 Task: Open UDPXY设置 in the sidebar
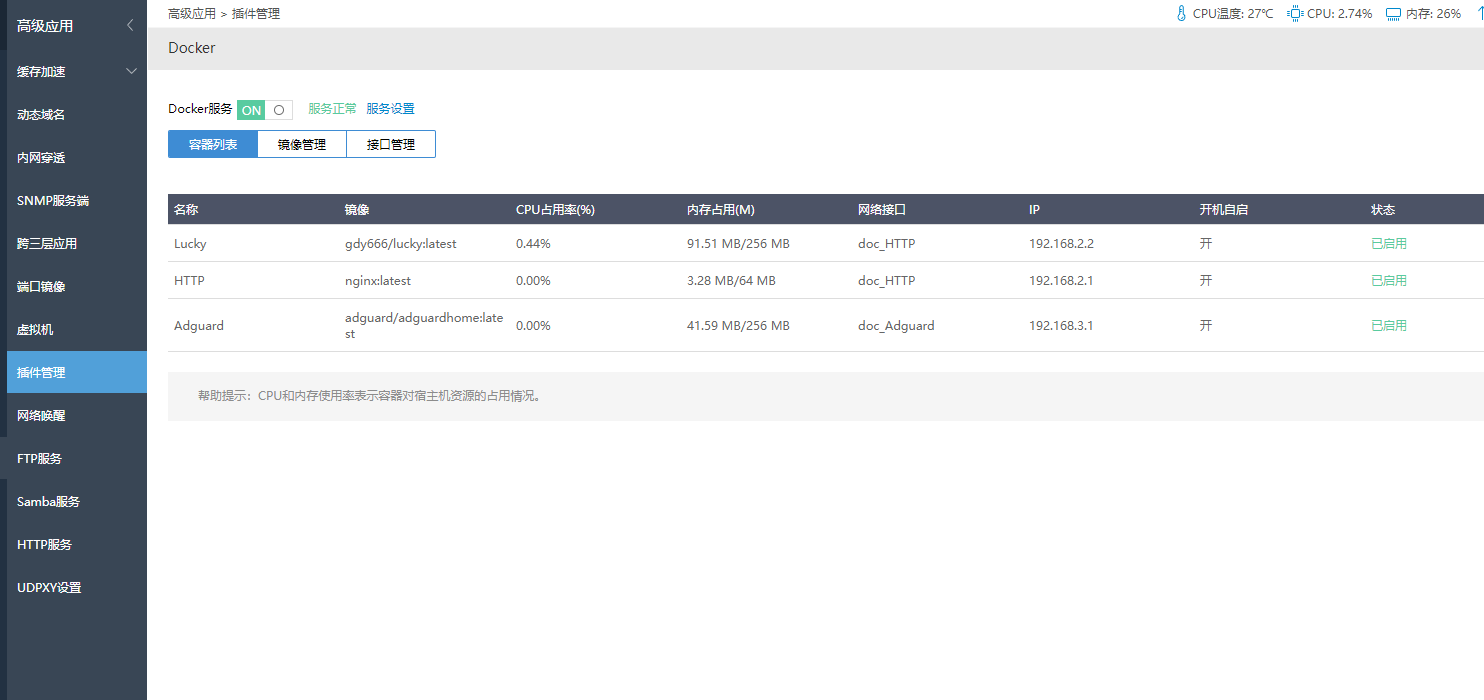click(77, 588)
